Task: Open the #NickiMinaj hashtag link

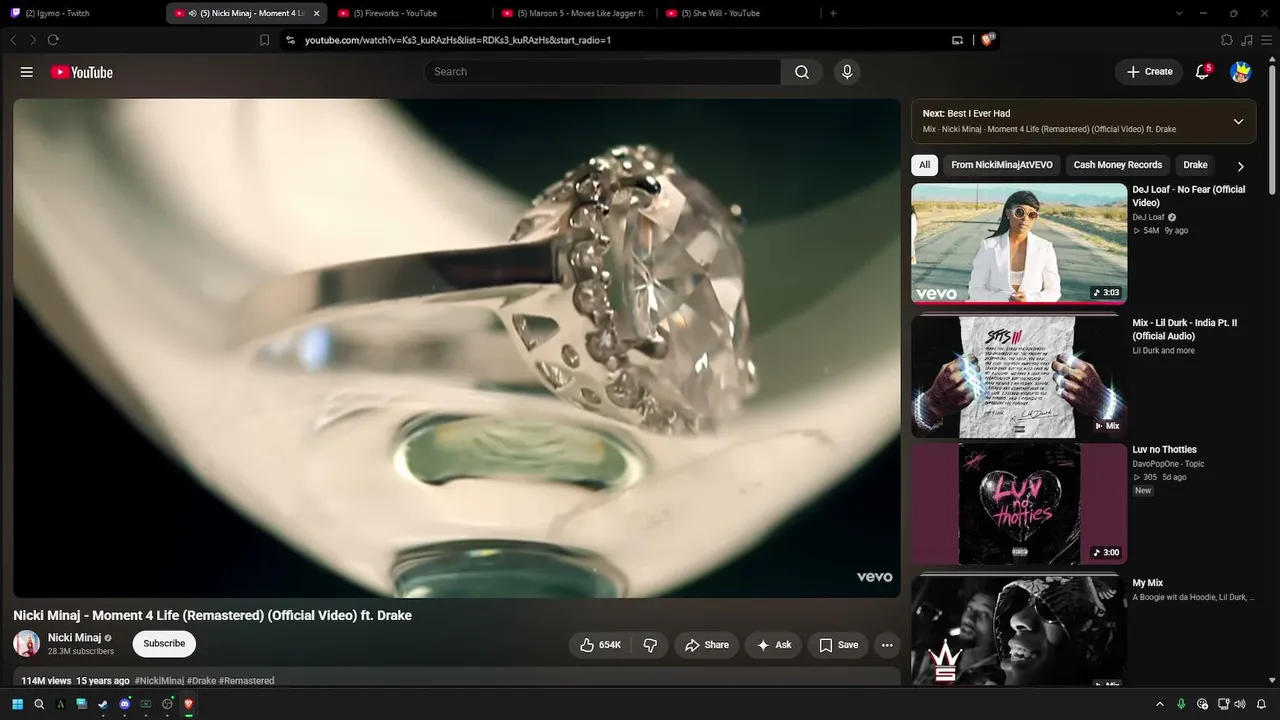Action: (x=159, y=681)
